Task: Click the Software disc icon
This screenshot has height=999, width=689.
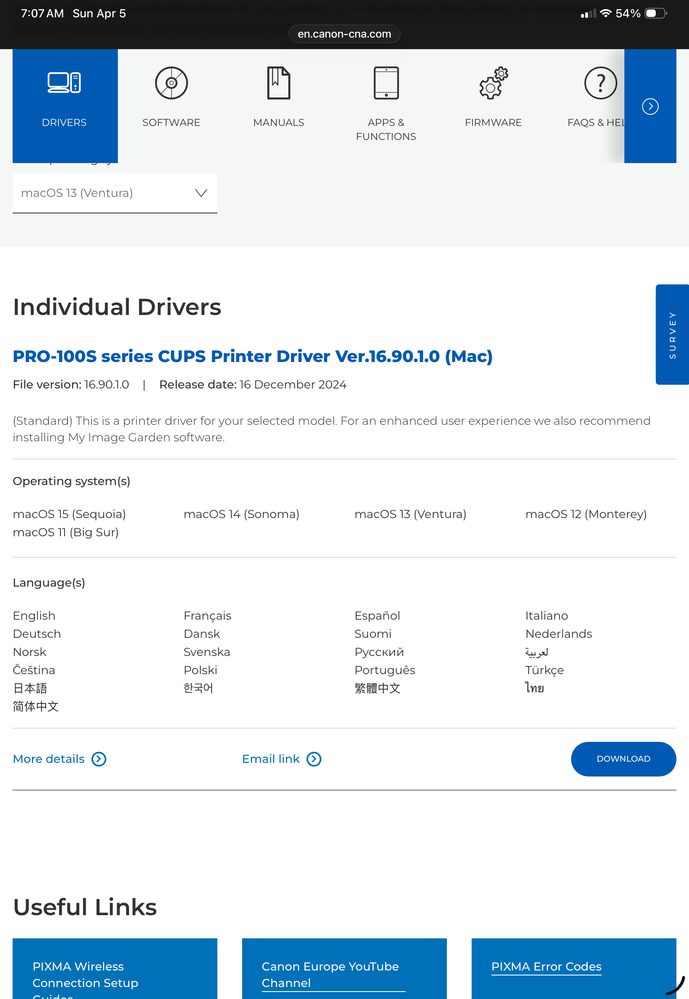Action: pyautogui.click(x=171, y=83)
